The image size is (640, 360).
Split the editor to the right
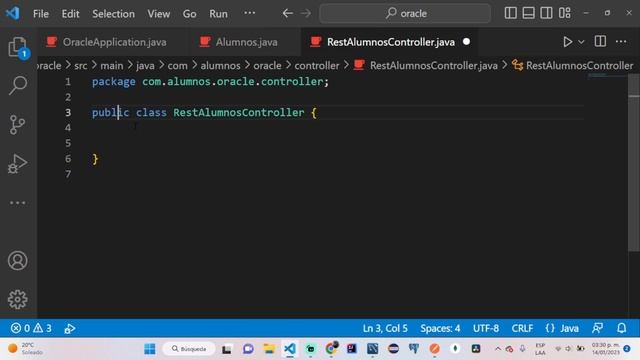point(600,41)
